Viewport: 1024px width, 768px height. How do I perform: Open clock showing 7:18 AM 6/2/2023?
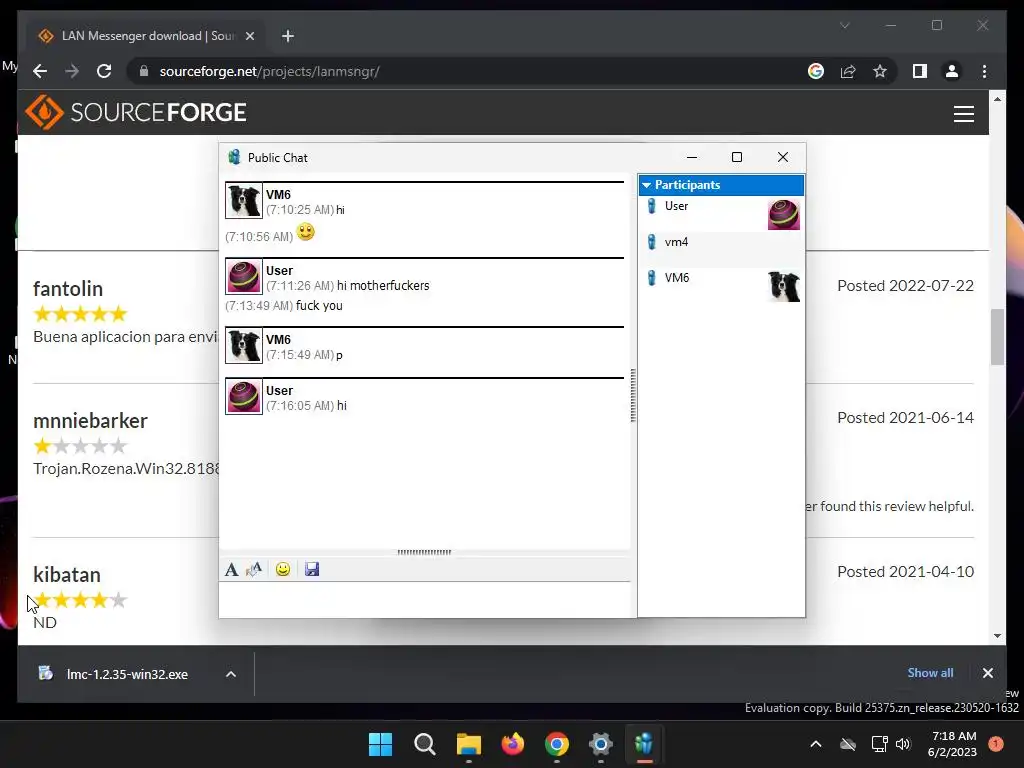click(952, 744)
